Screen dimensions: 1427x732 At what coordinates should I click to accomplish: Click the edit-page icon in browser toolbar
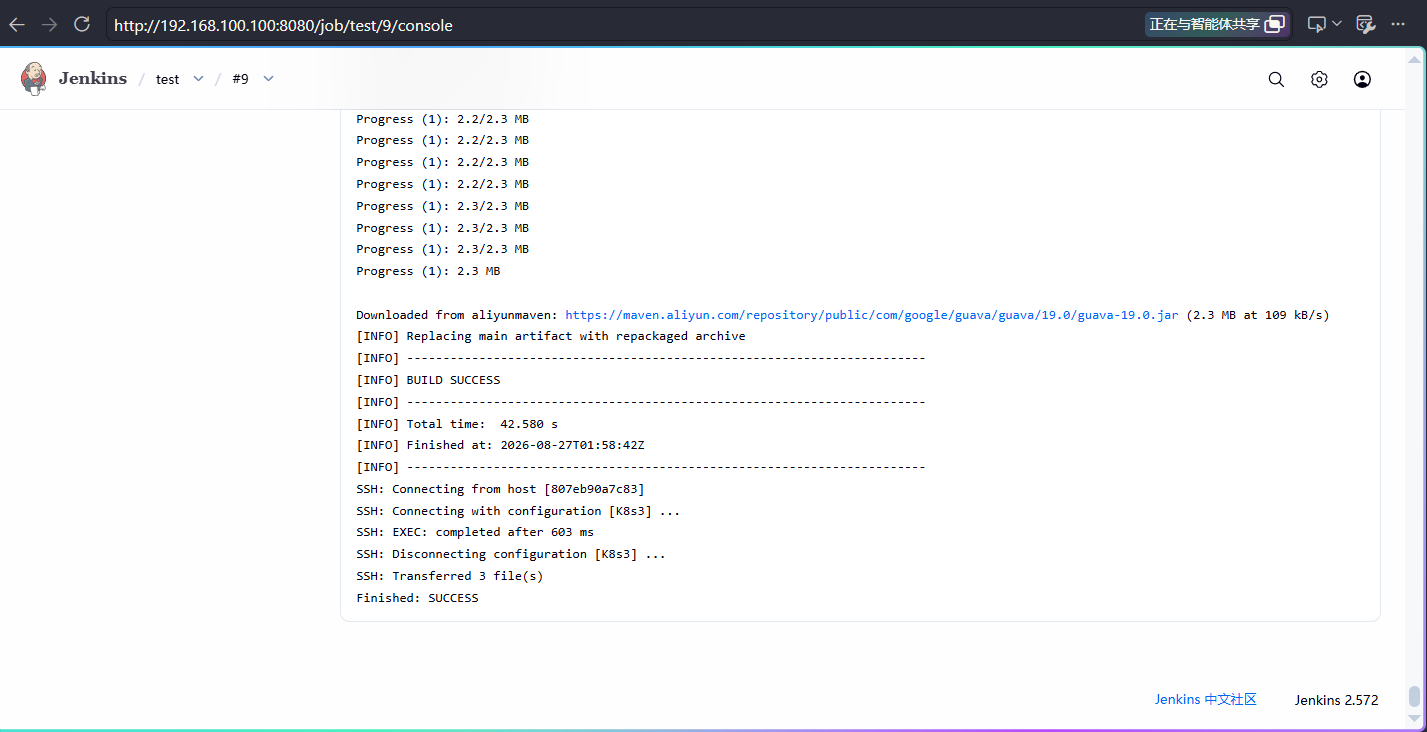click(x=1365, y=24)
